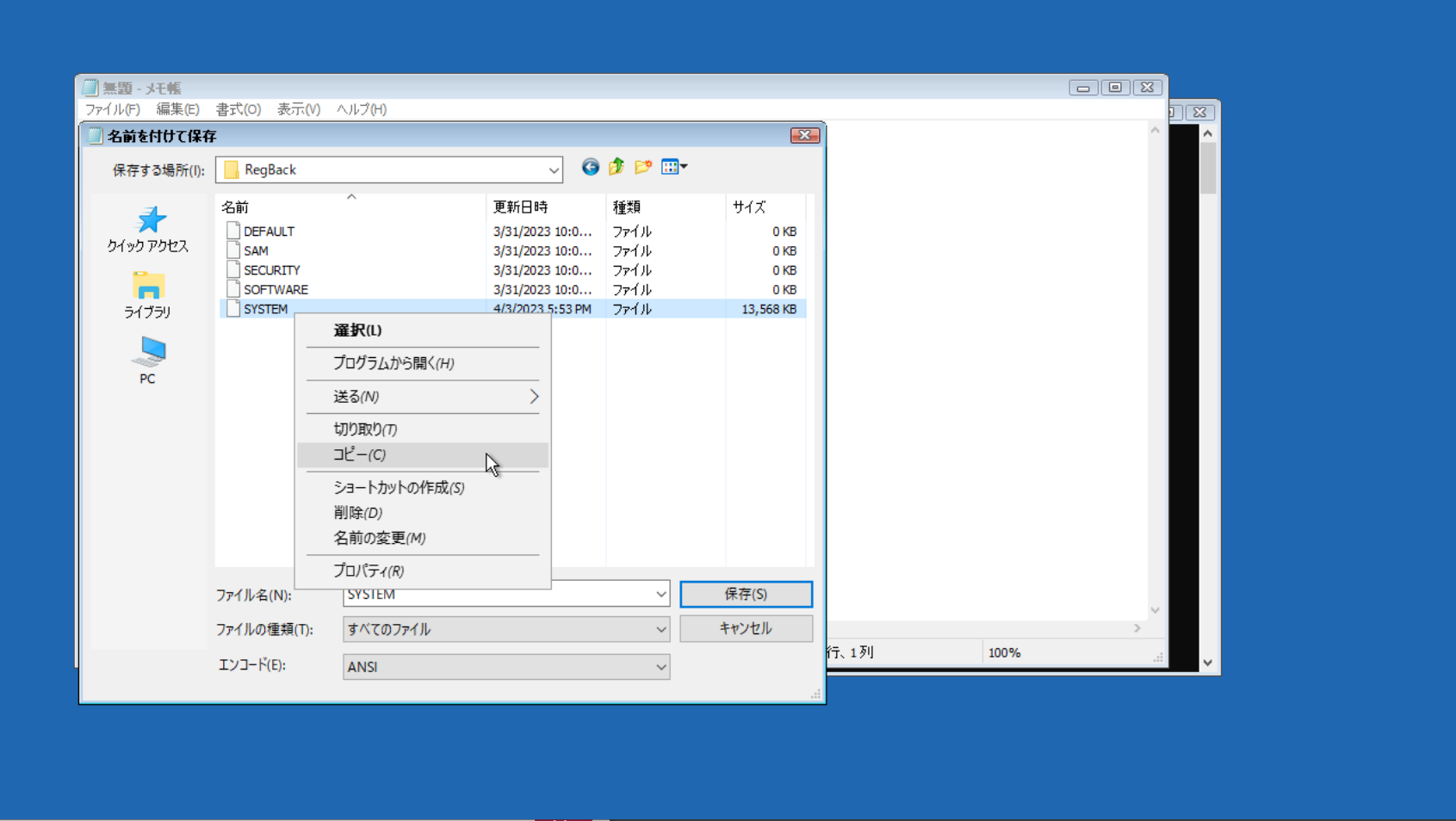Click the save dialog title bar icon

click(x=96, y=136)
